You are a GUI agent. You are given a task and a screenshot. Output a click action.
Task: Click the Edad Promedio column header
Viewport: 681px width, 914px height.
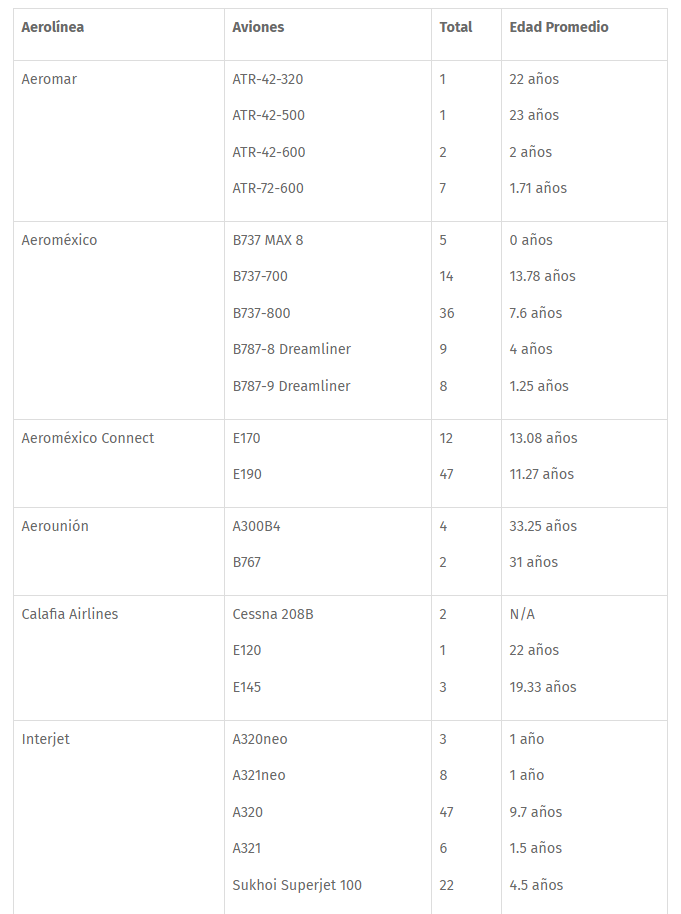[558, 27]
